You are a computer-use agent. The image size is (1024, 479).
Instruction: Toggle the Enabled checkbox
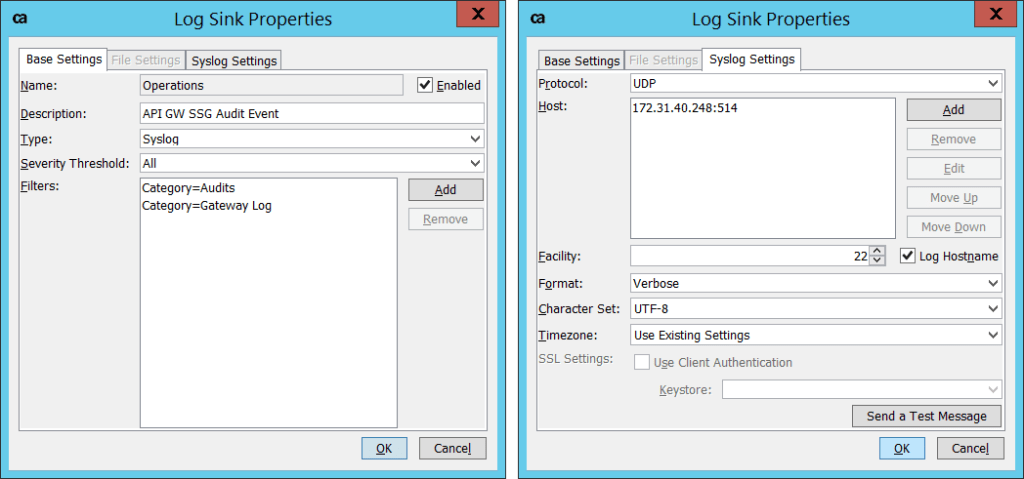coord(425,86)
